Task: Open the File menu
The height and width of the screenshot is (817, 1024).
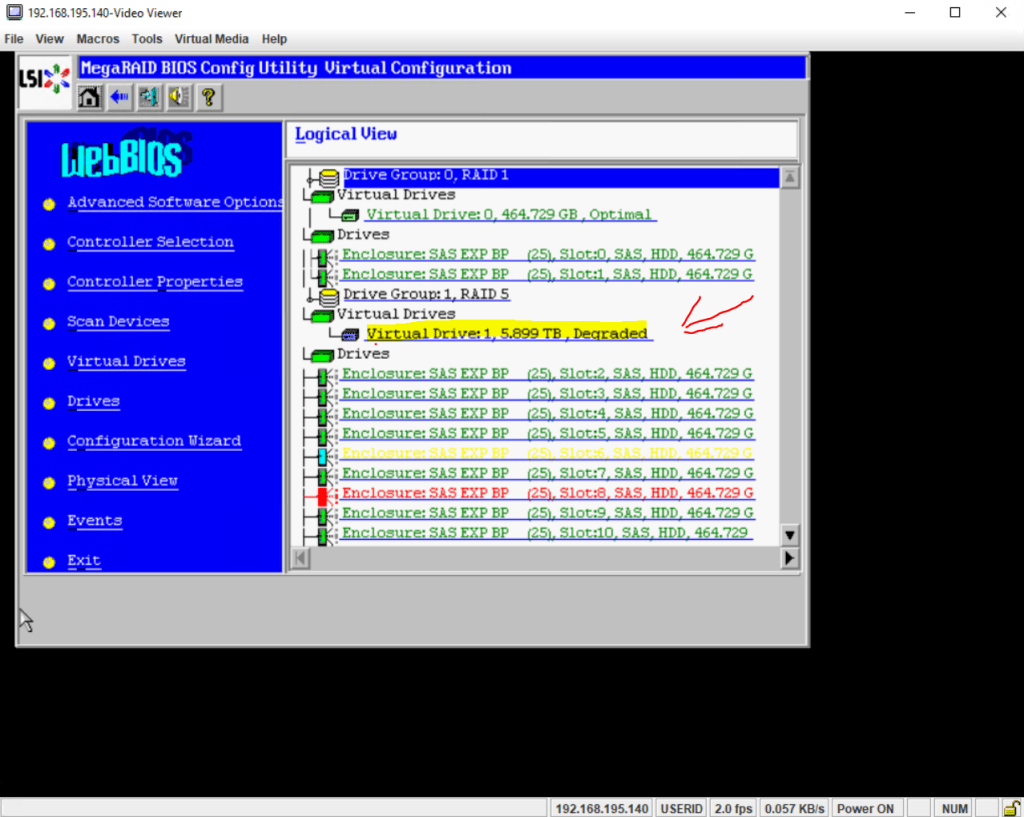Action: pyautogui.click(x=14, y=39)
